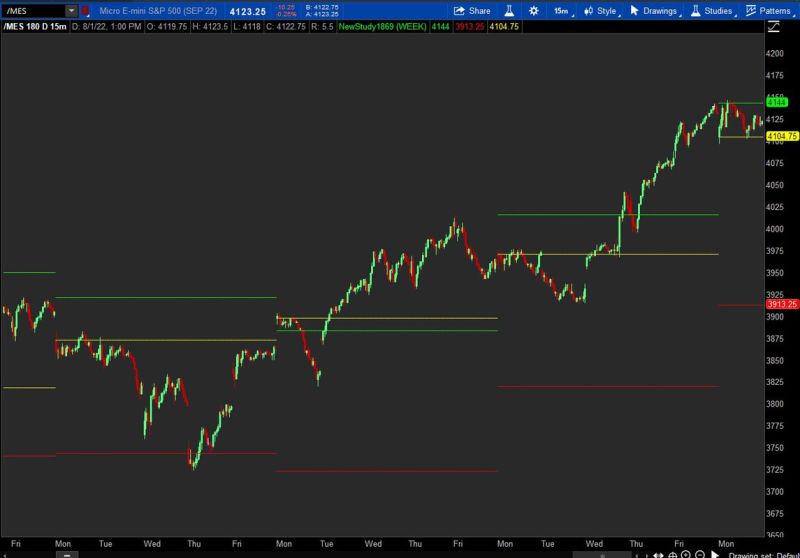Click the O: 4119.75 open value
Viewport: 800px width, 558px height.
click(x=167, y=27)
